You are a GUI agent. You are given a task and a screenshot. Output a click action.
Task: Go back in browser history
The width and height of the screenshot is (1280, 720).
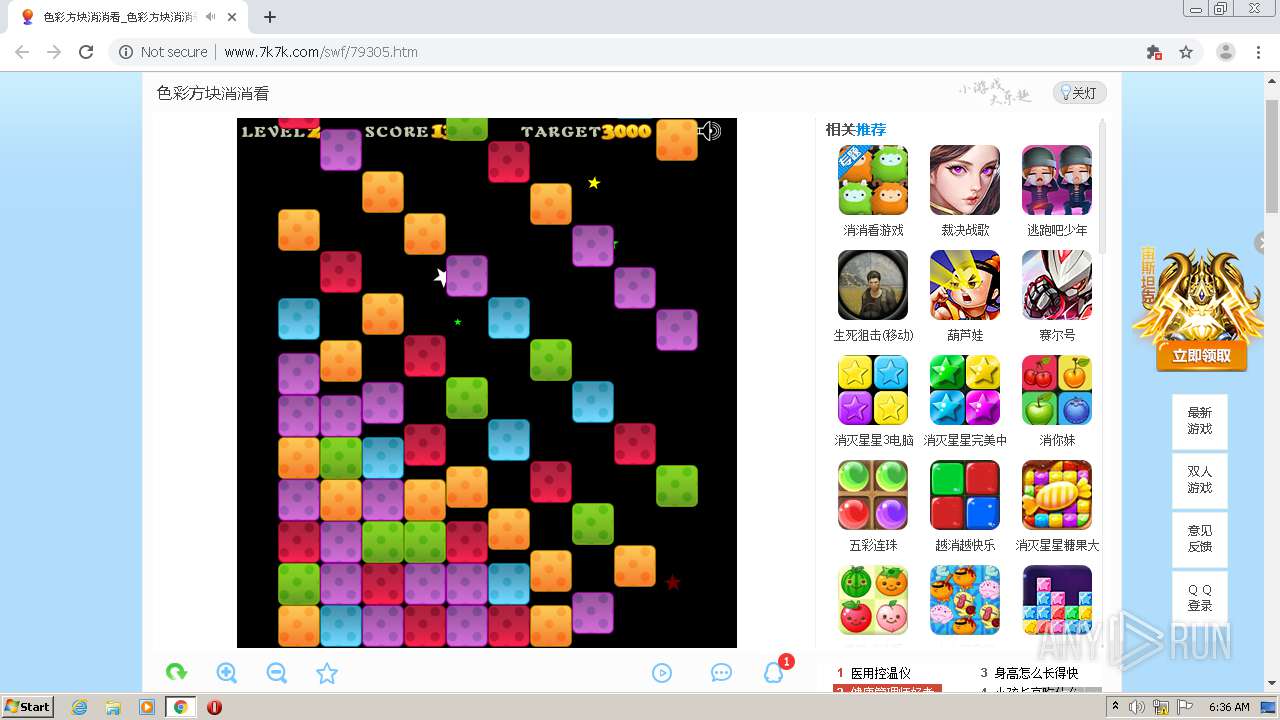[22, 52]
